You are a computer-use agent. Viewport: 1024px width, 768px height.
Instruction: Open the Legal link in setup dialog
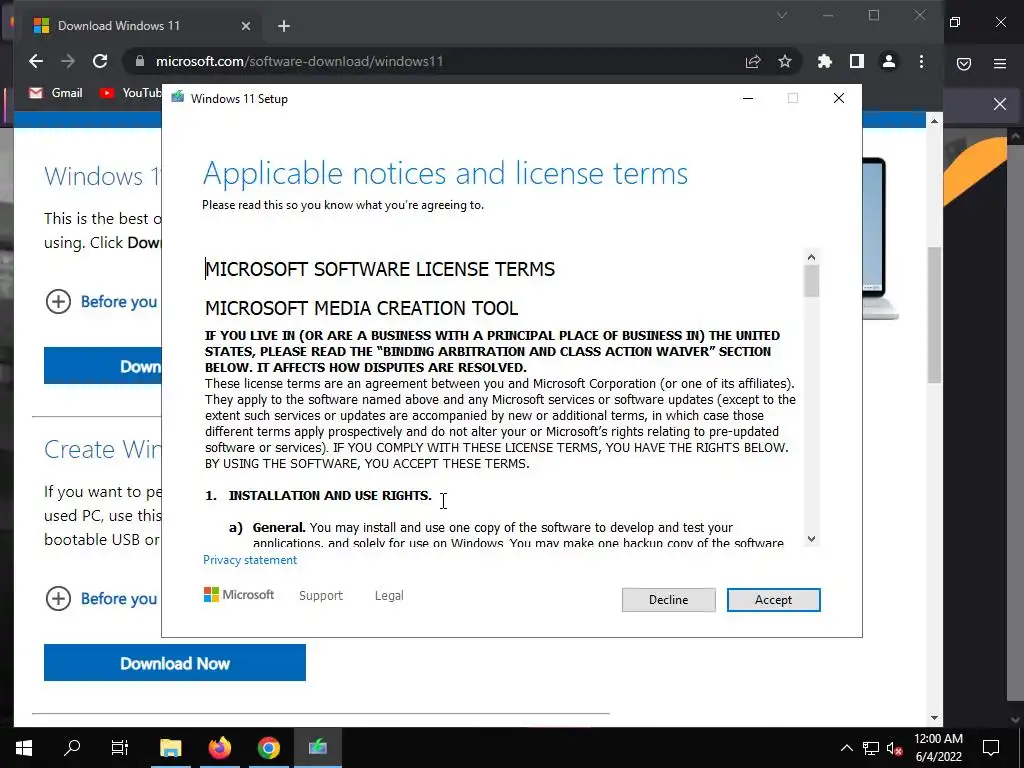389,596
